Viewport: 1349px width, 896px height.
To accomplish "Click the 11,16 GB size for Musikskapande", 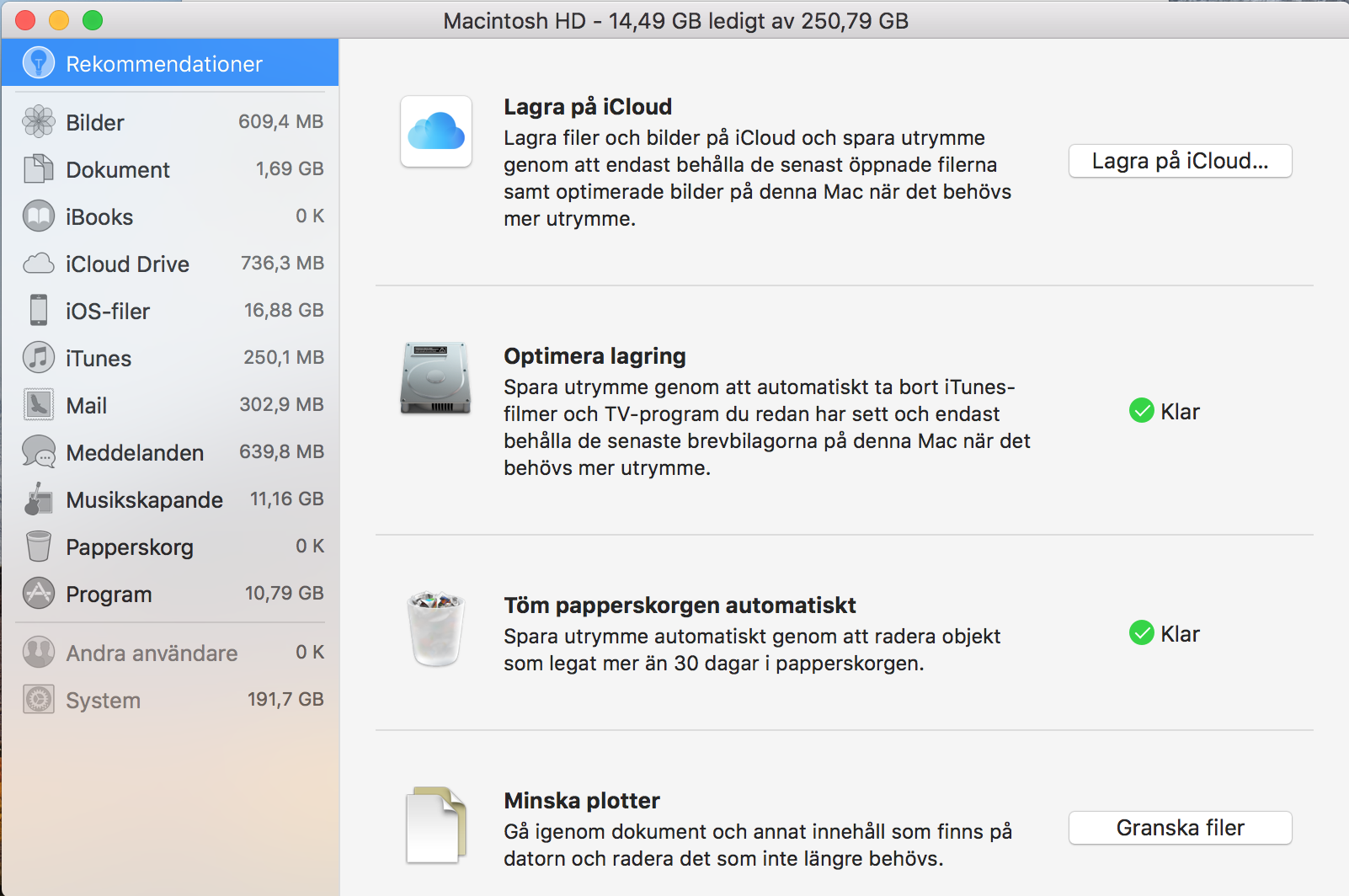I will [x=287, y=499].
